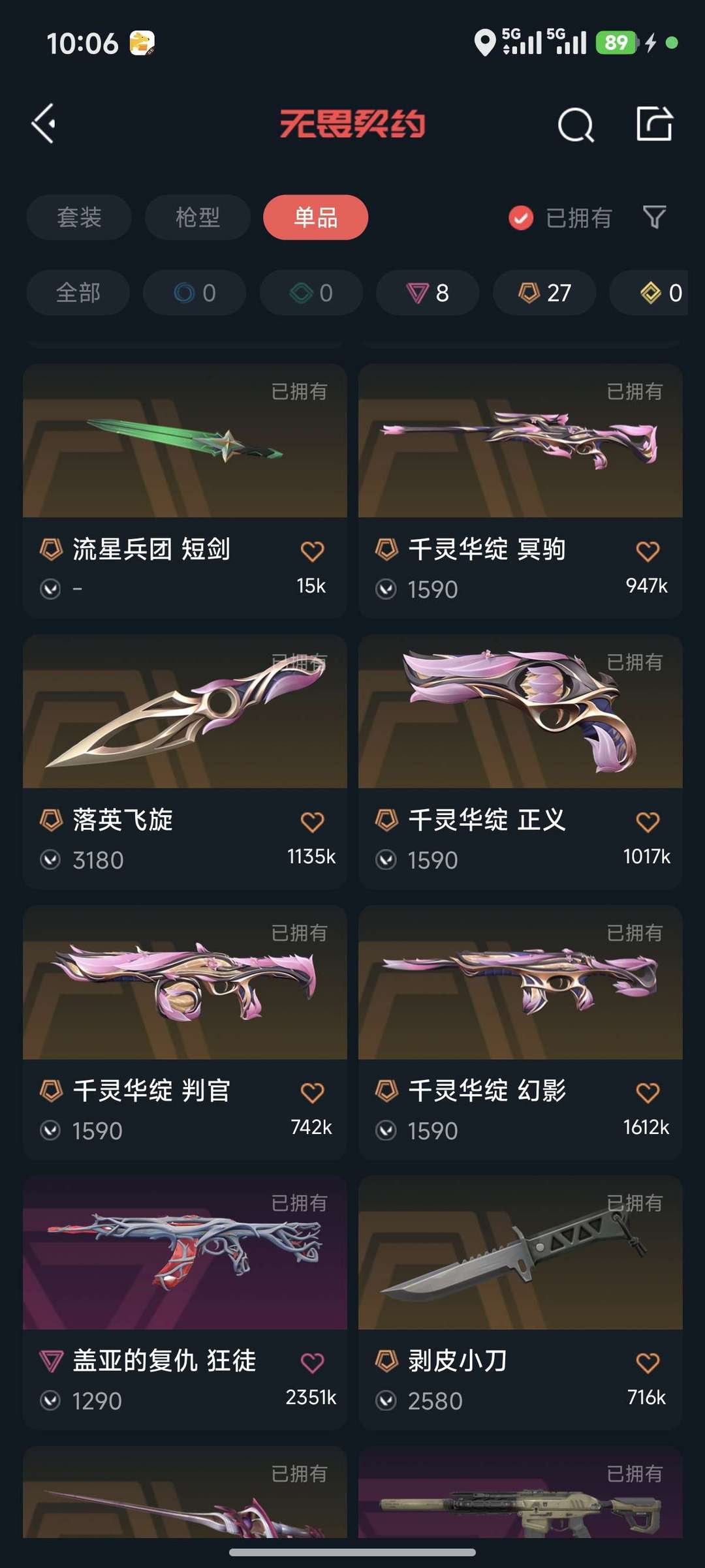
Task: Favorite 盖亚的复仇 狂徒 with pink heart
Action: pyautogui.click(x=312, y=1362)
